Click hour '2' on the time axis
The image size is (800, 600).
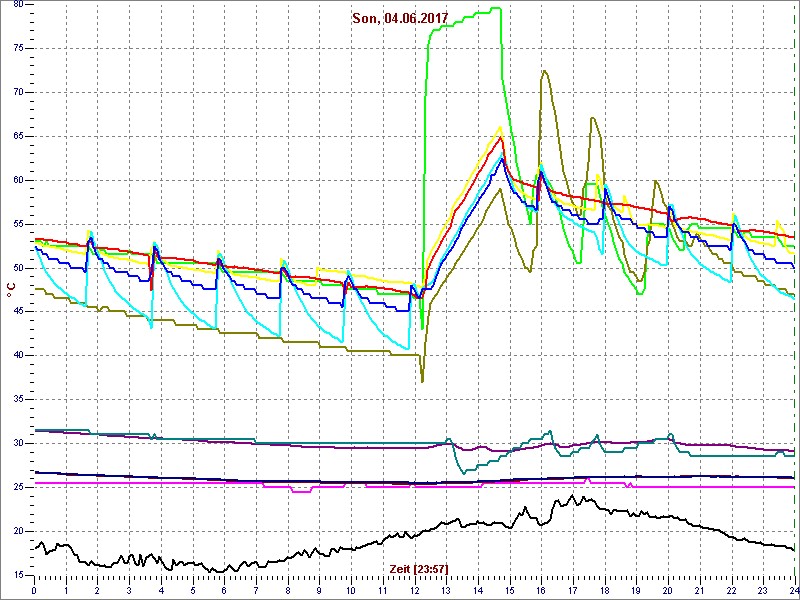coord(97,590)
